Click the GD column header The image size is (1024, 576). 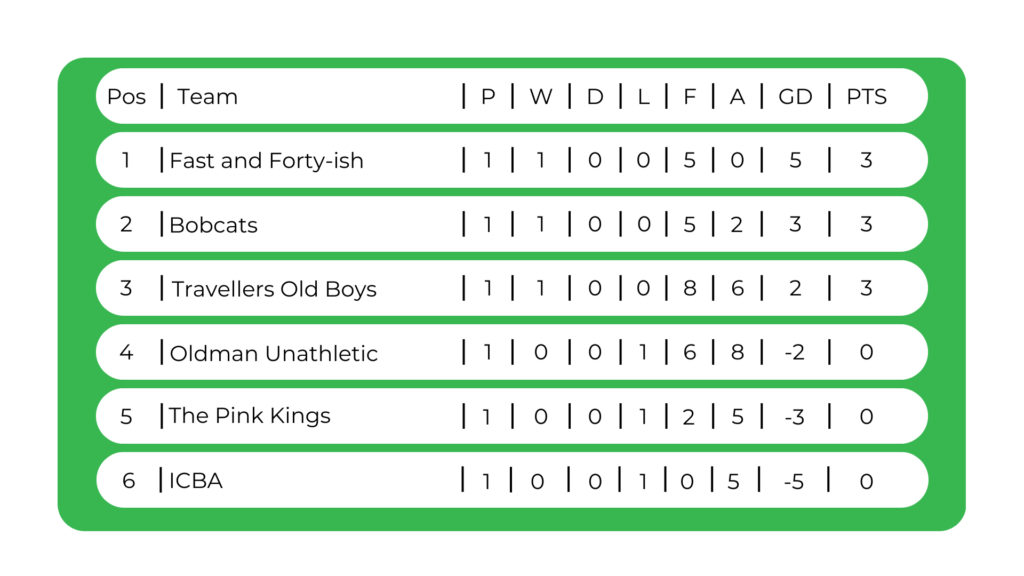[x=795, y=97]
